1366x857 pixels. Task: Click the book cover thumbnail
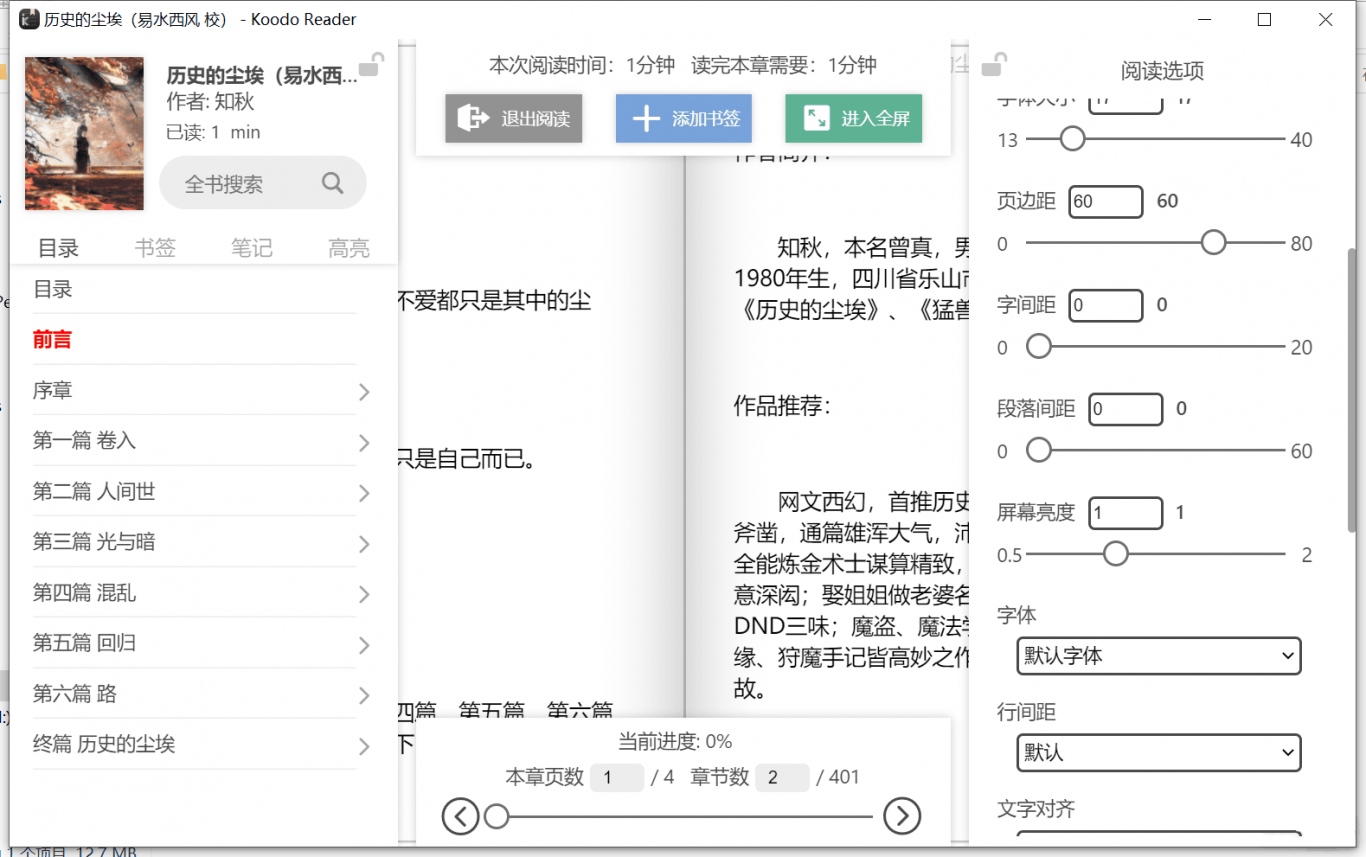(x=84, y=133)
